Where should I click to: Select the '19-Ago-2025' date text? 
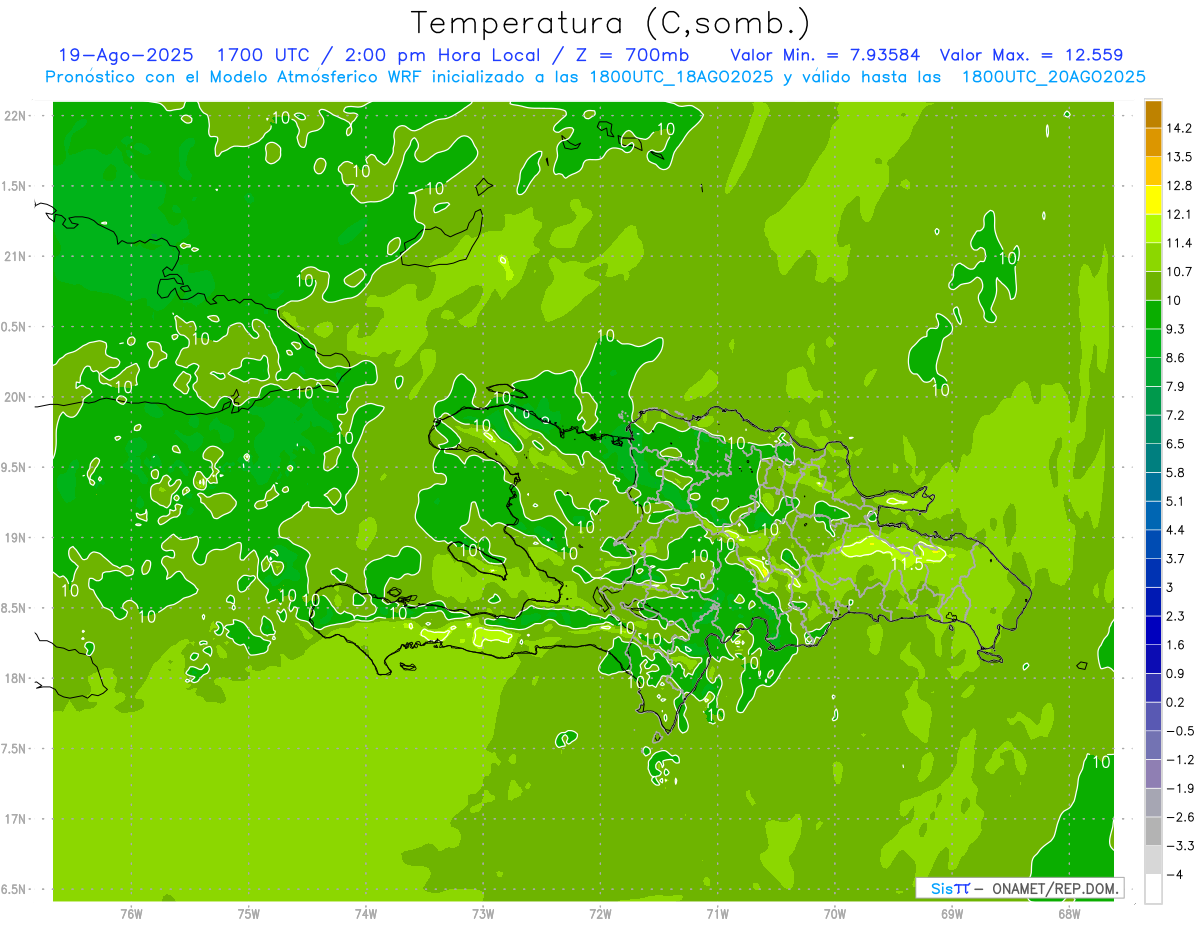click(125, 55)
